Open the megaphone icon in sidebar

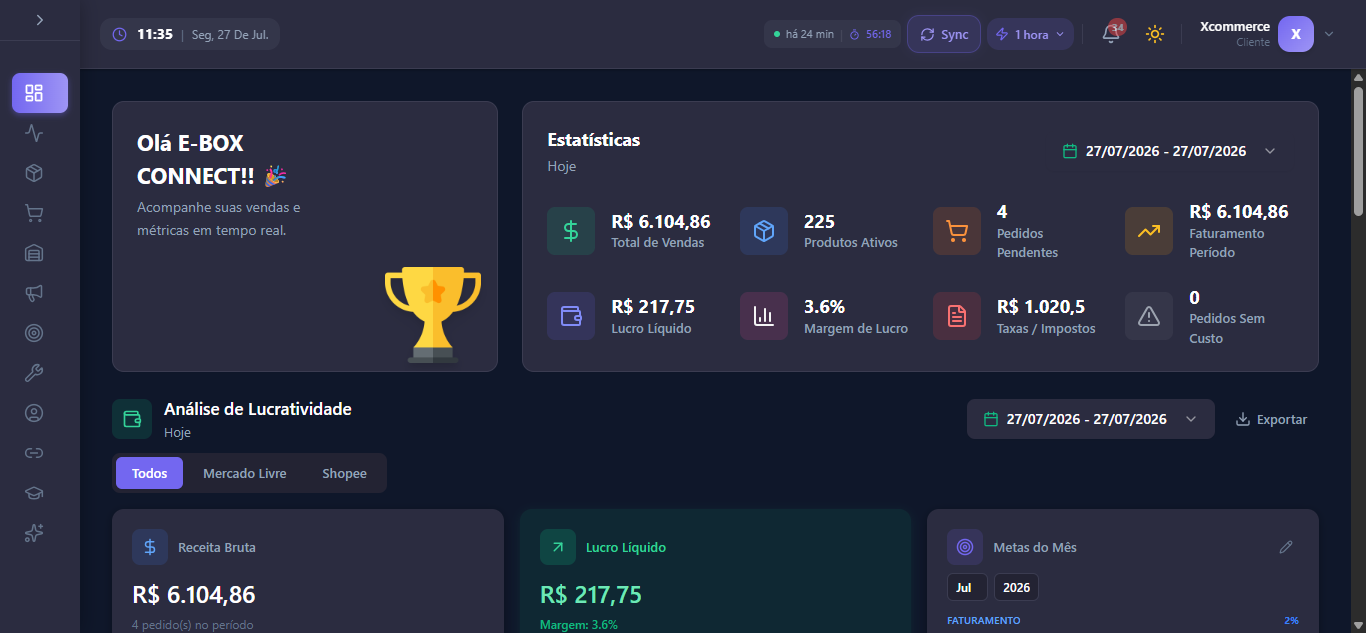click(34, 293)
